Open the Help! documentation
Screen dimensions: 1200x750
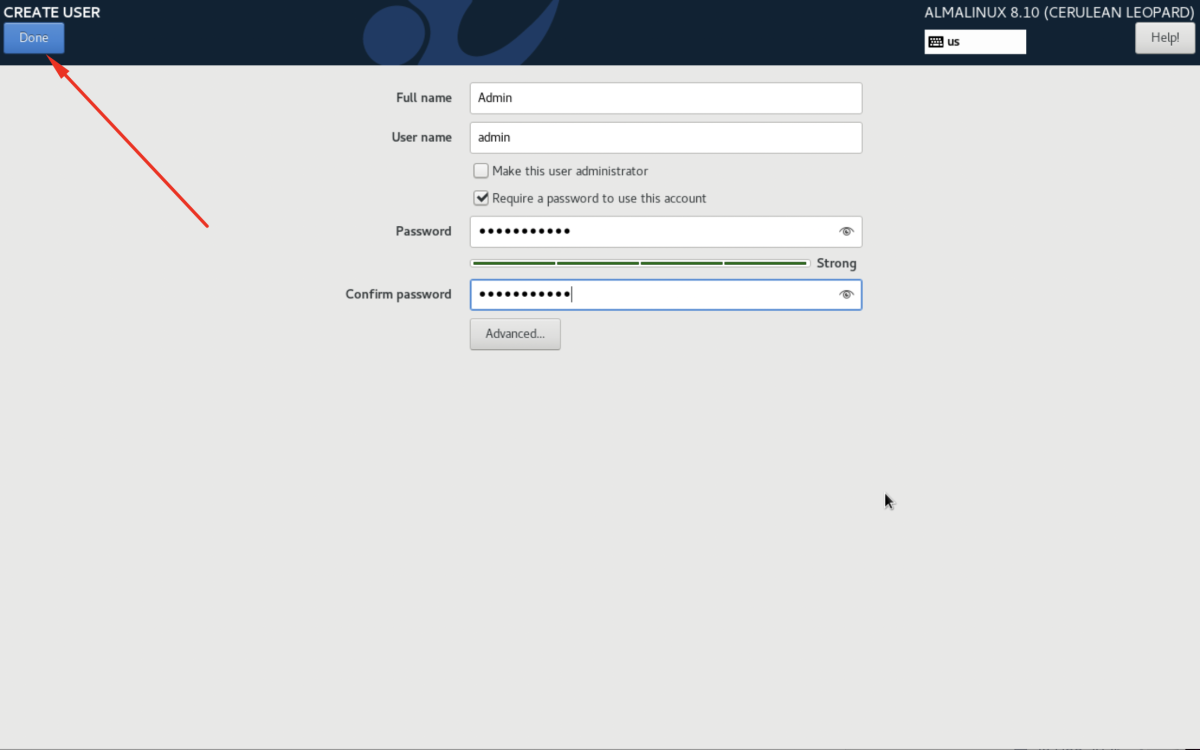tap(1164, 38)
